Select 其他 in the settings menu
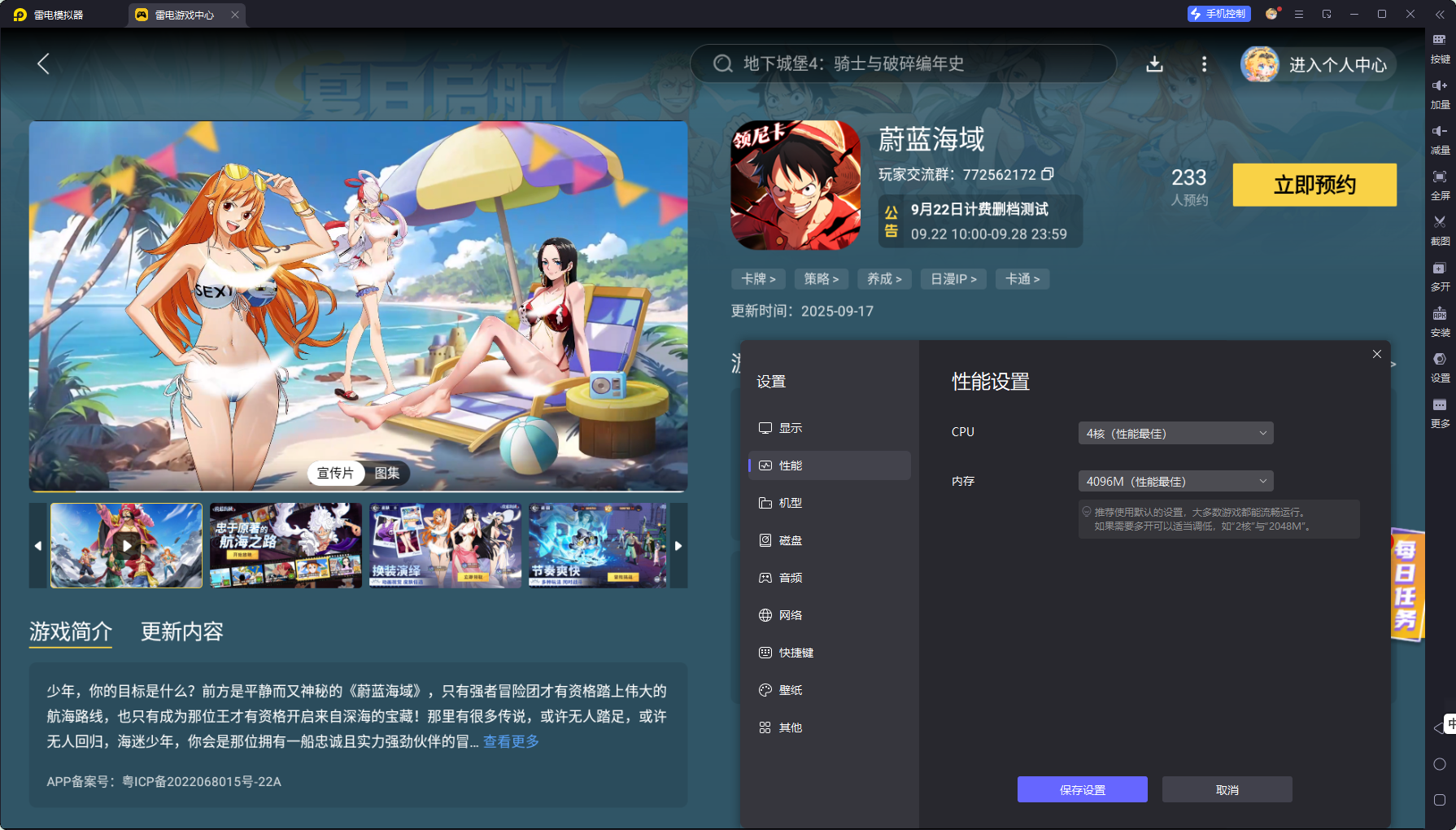Viewport: 1456px width, 830px height. (830, 727)
